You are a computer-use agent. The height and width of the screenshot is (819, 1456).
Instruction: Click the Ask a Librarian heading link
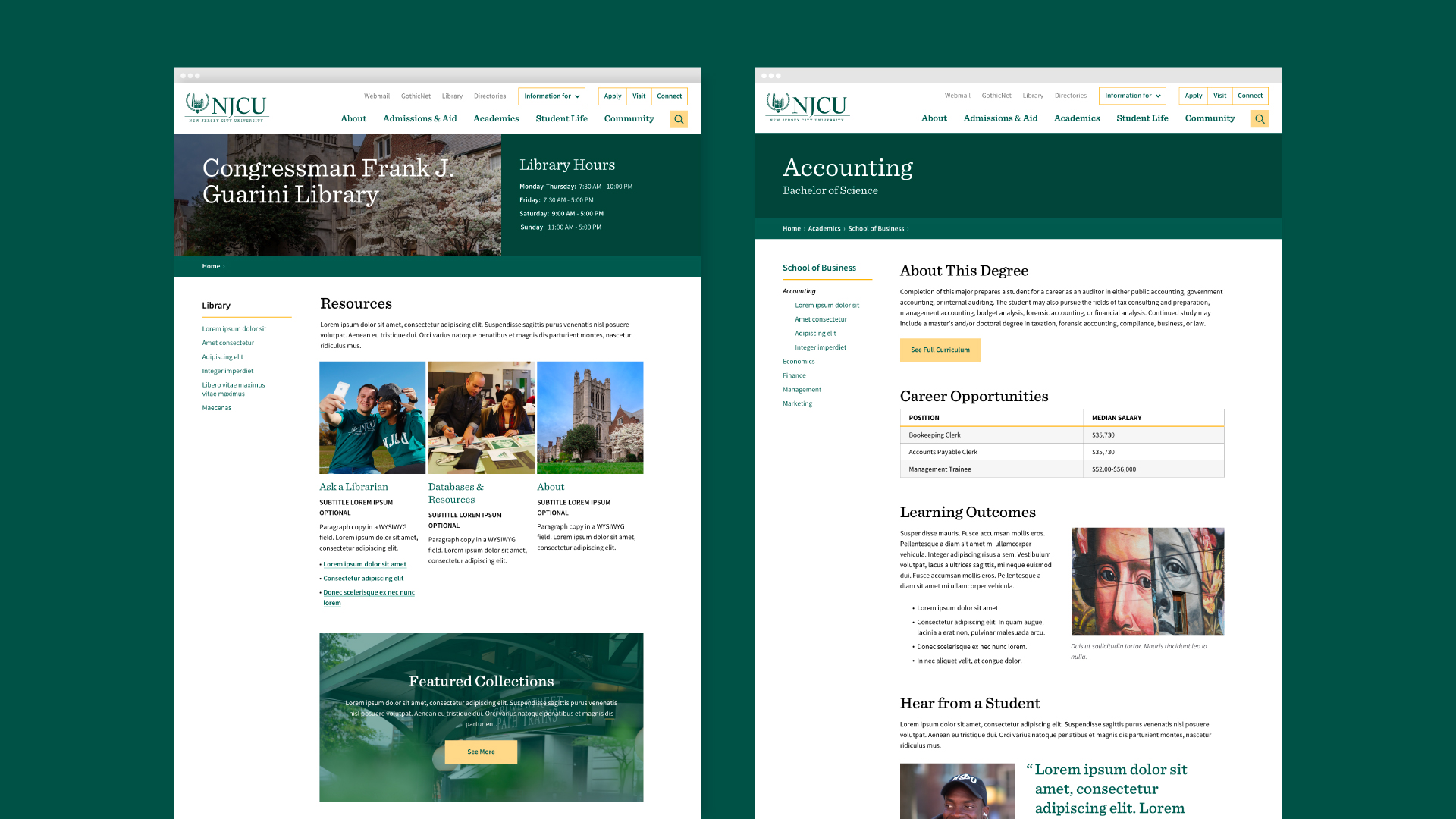click(x=353, y=486)
